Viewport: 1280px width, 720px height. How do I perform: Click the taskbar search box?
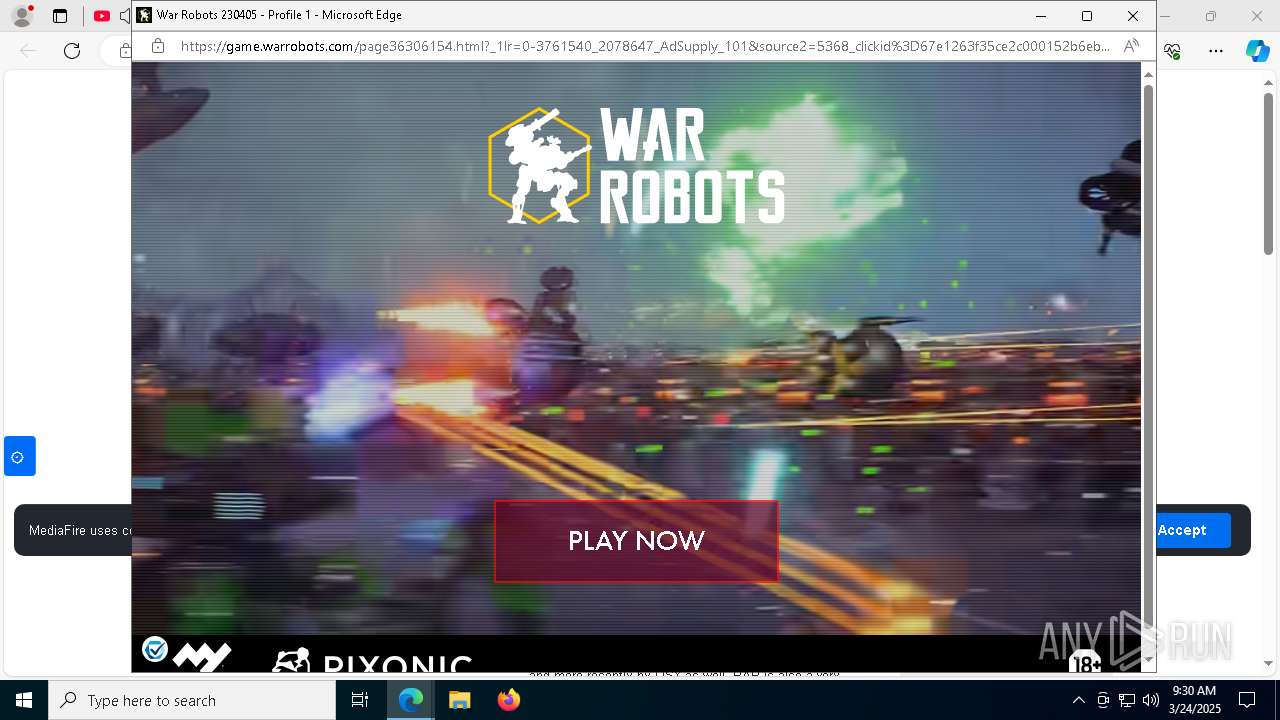click(x=192, y=700)
